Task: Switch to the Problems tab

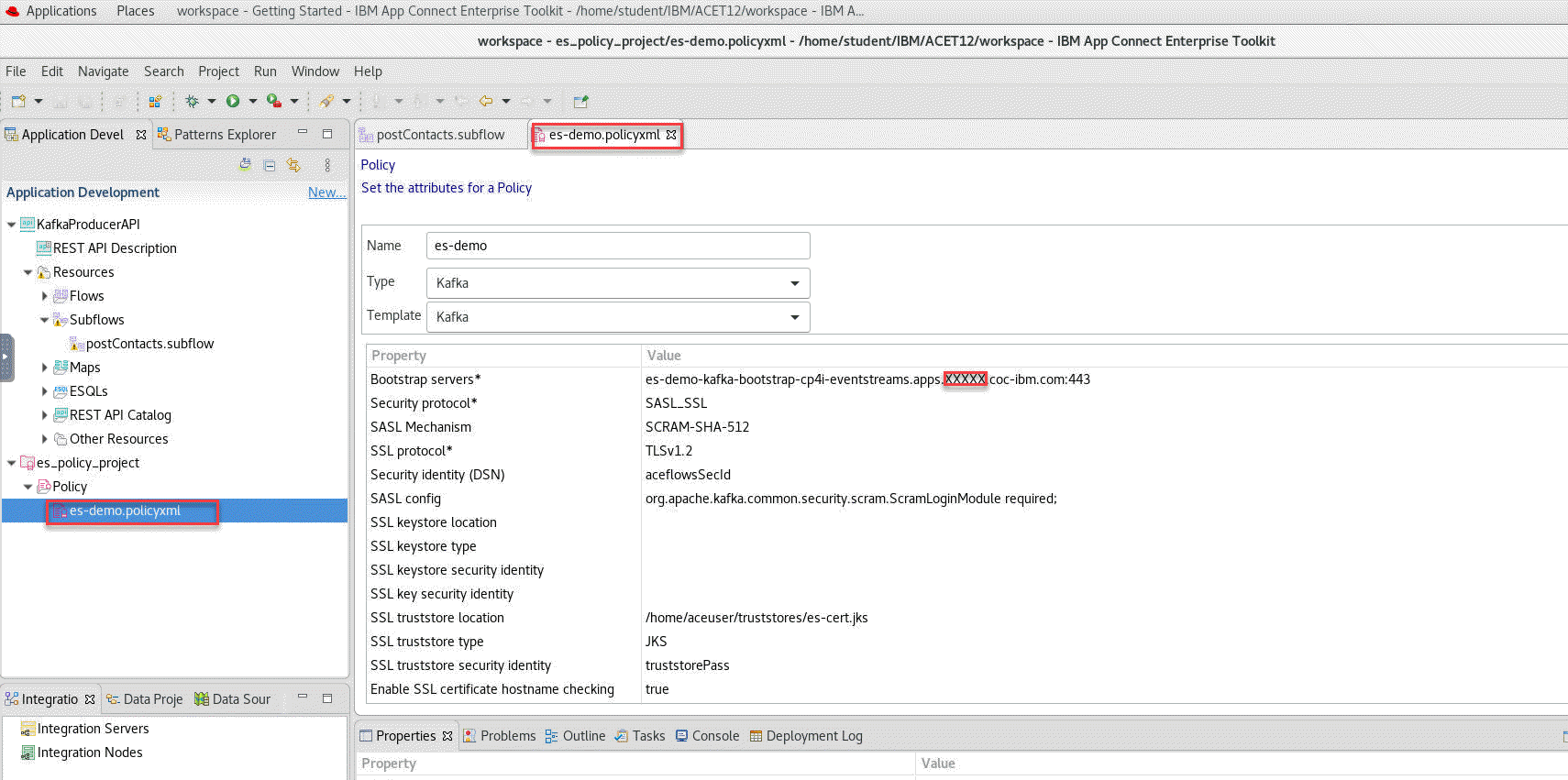Action: coord(507,736)
